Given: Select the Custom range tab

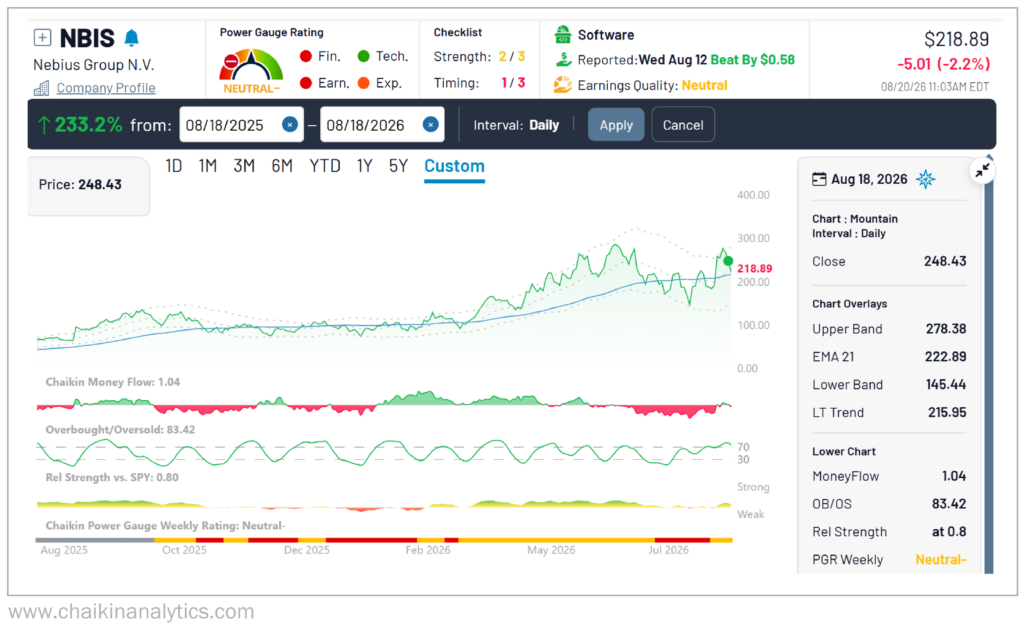Looking at the screenshot, I should (455, 166).
